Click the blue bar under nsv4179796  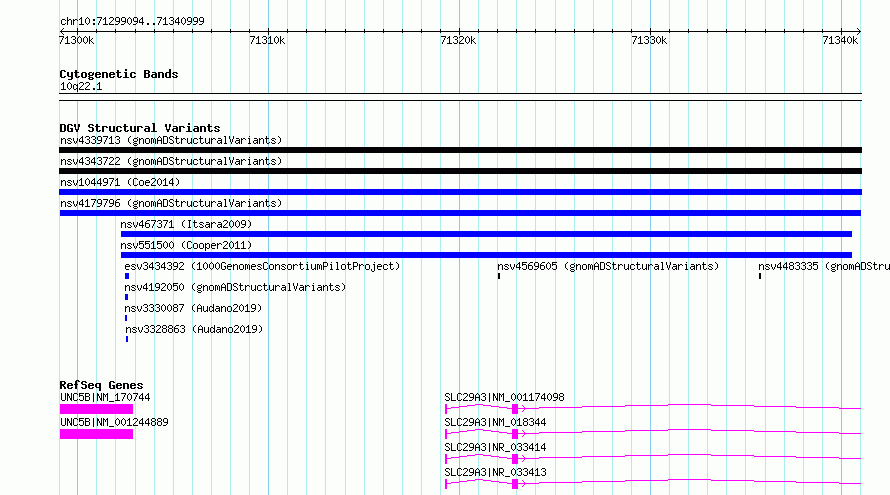point(460,213)
